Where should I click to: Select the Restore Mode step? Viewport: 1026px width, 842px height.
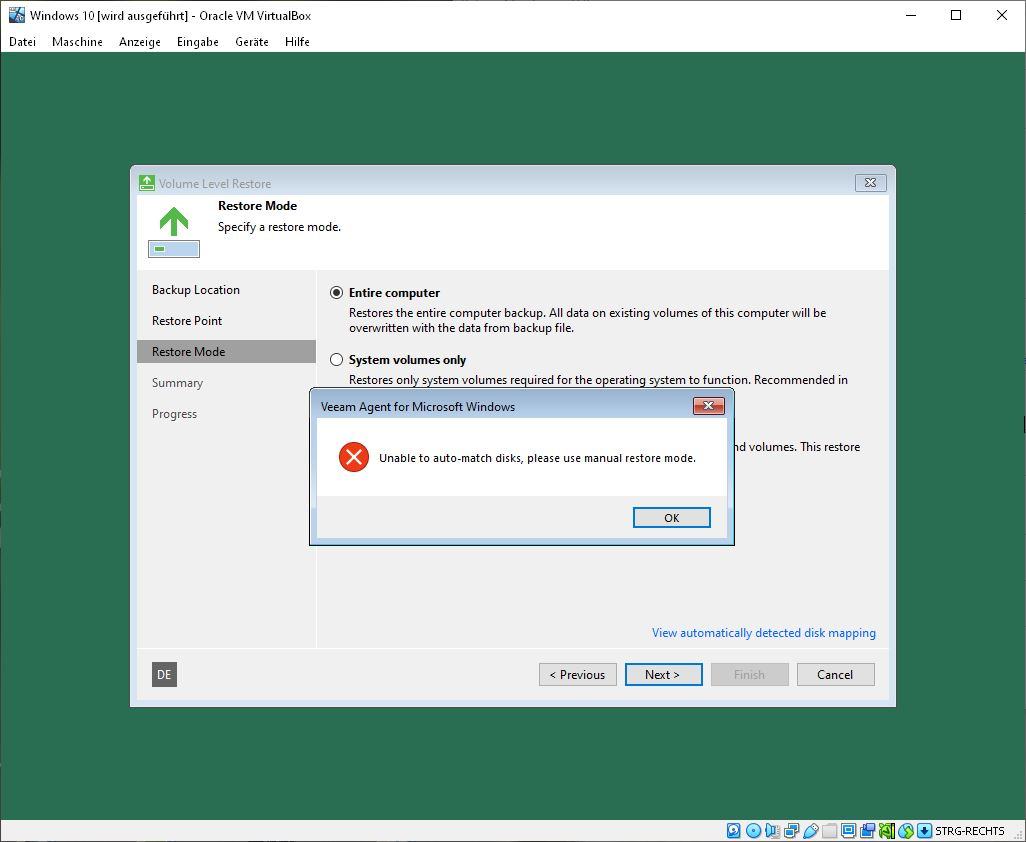(226, 351)
